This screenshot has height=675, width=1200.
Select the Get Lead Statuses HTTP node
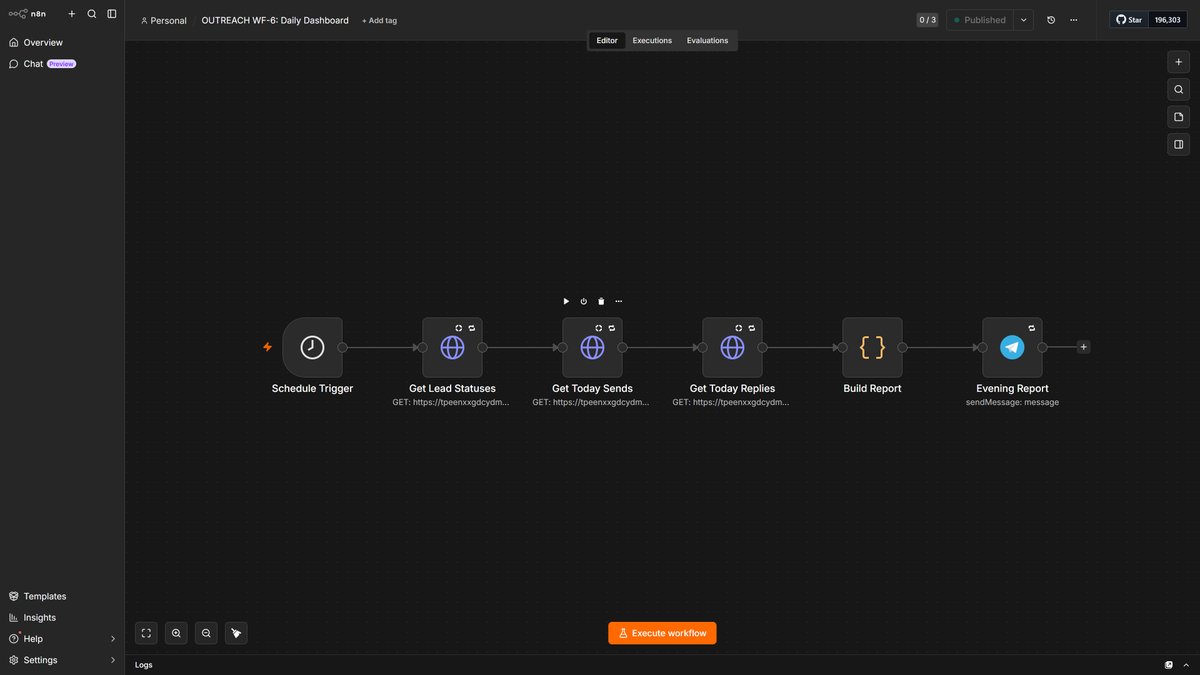click(452, 347)
